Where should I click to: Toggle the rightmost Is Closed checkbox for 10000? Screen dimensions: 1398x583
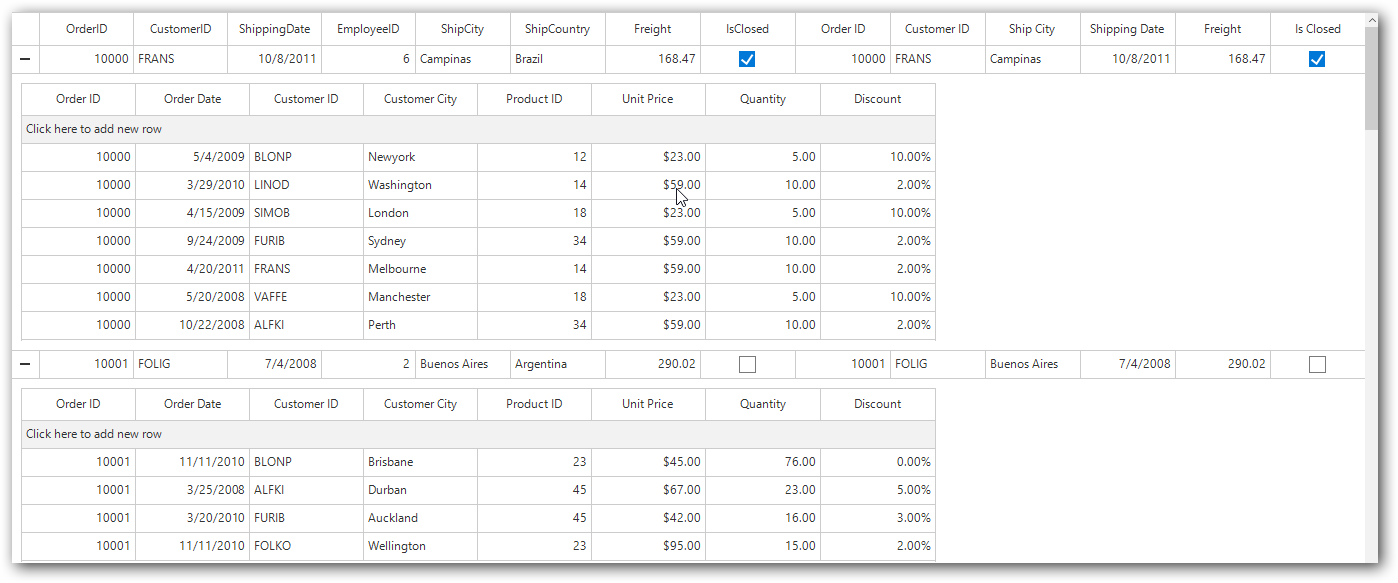click(1316, 59)
